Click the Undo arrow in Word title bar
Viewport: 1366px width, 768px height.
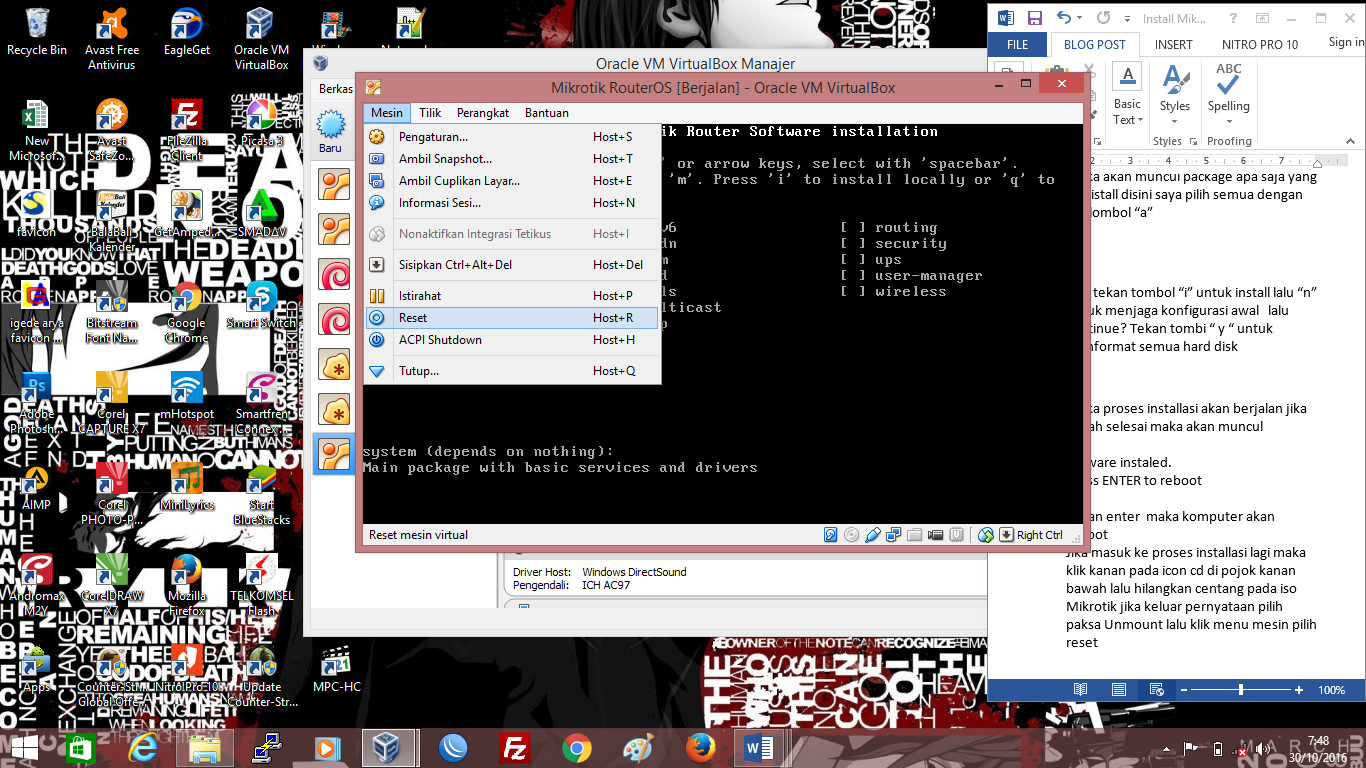coord(1063,18)
